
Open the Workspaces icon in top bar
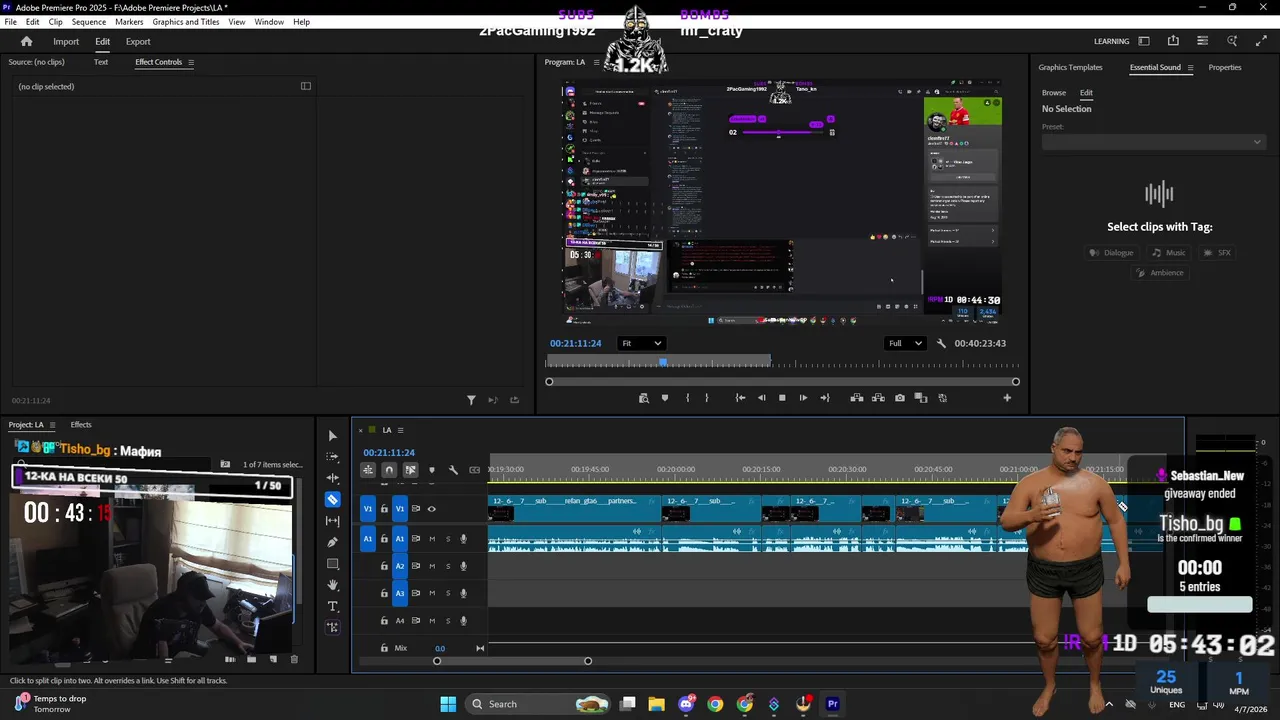pyautogui.click(x=1144, y=41)
